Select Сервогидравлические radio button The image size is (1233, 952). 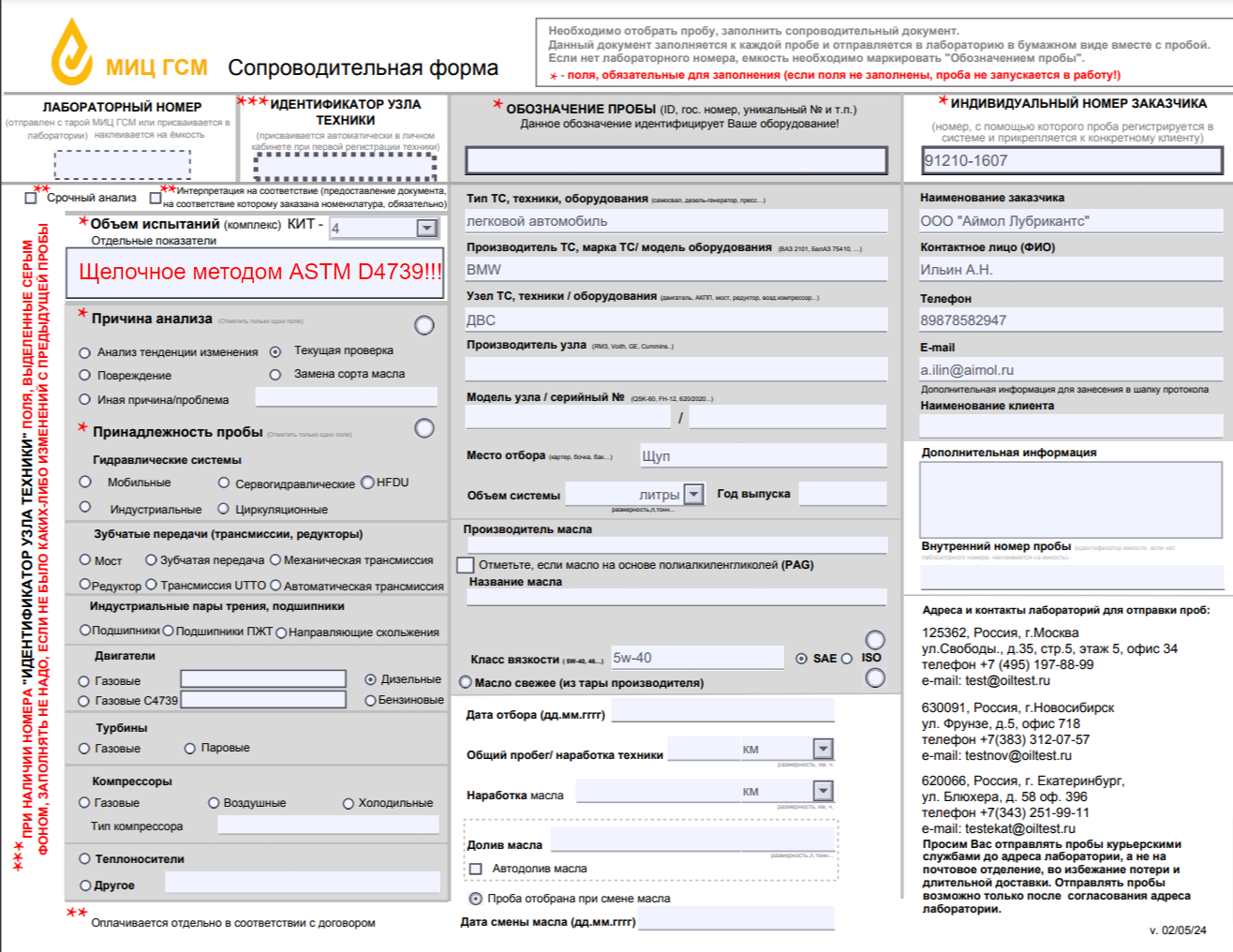[x=224, y=483]
